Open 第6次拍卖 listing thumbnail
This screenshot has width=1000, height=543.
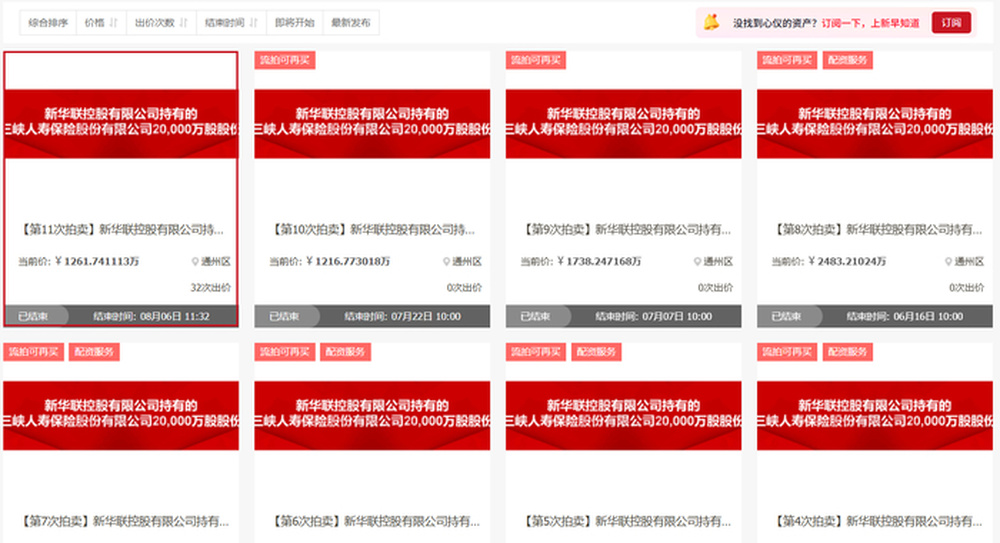click(372, 415)
